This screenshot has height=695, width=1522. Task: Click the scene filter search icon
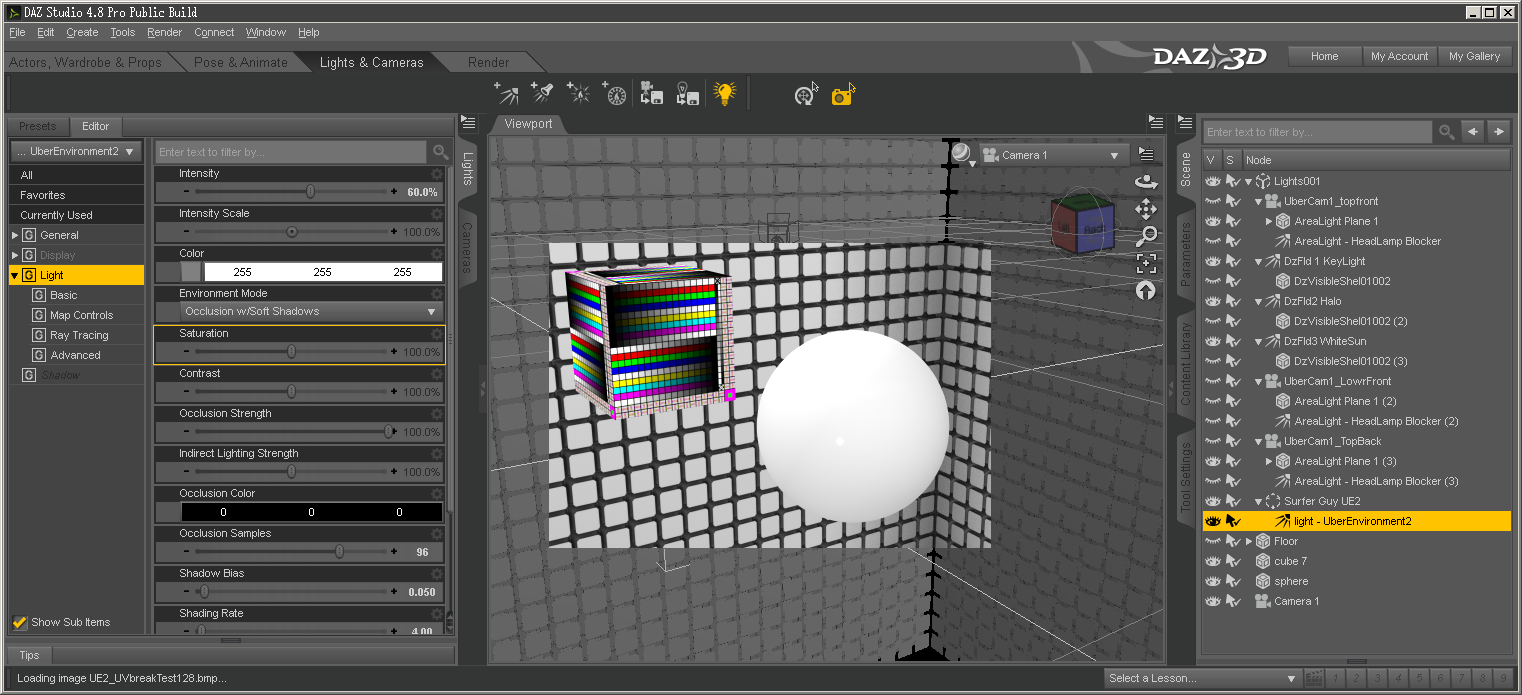point(1446,132)
